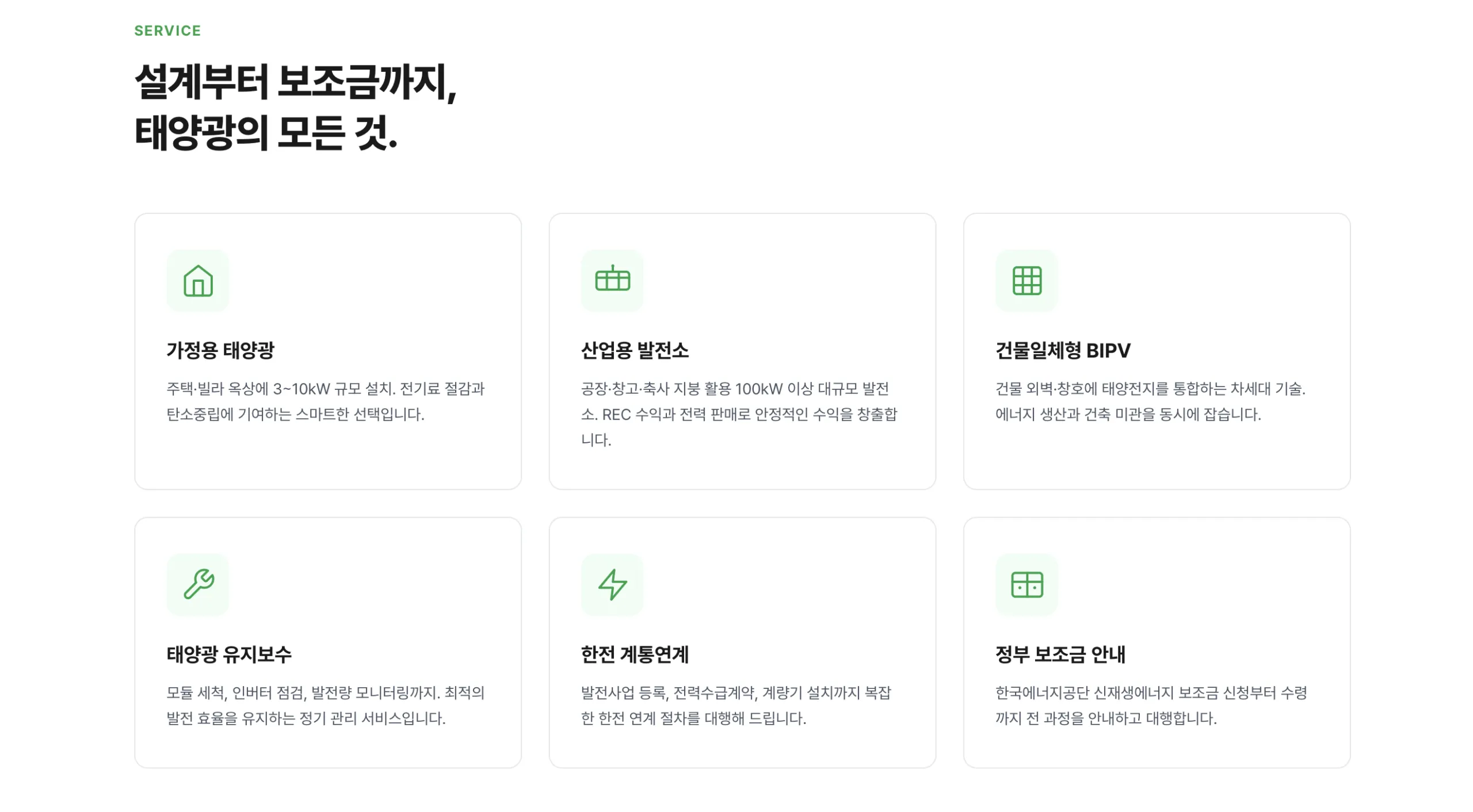Click the wrench icon for 태양광 유지보수
Screen dimensions: 1473x812
pyautogui.click(x=197, y=584)
